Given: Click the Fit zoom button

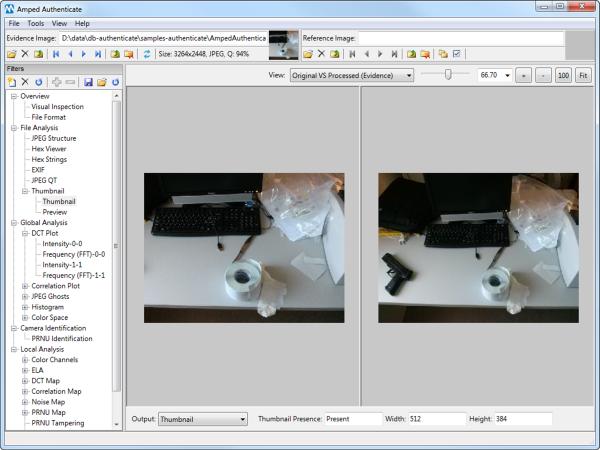Looking at the screenshot, I should 583,75.
